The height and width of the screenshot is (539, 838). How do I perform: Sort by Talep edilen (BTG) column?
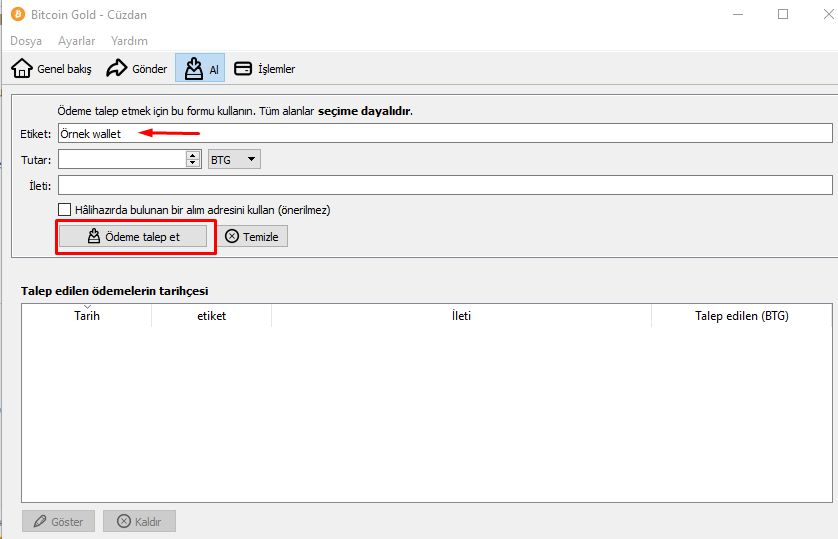(742, 316)
